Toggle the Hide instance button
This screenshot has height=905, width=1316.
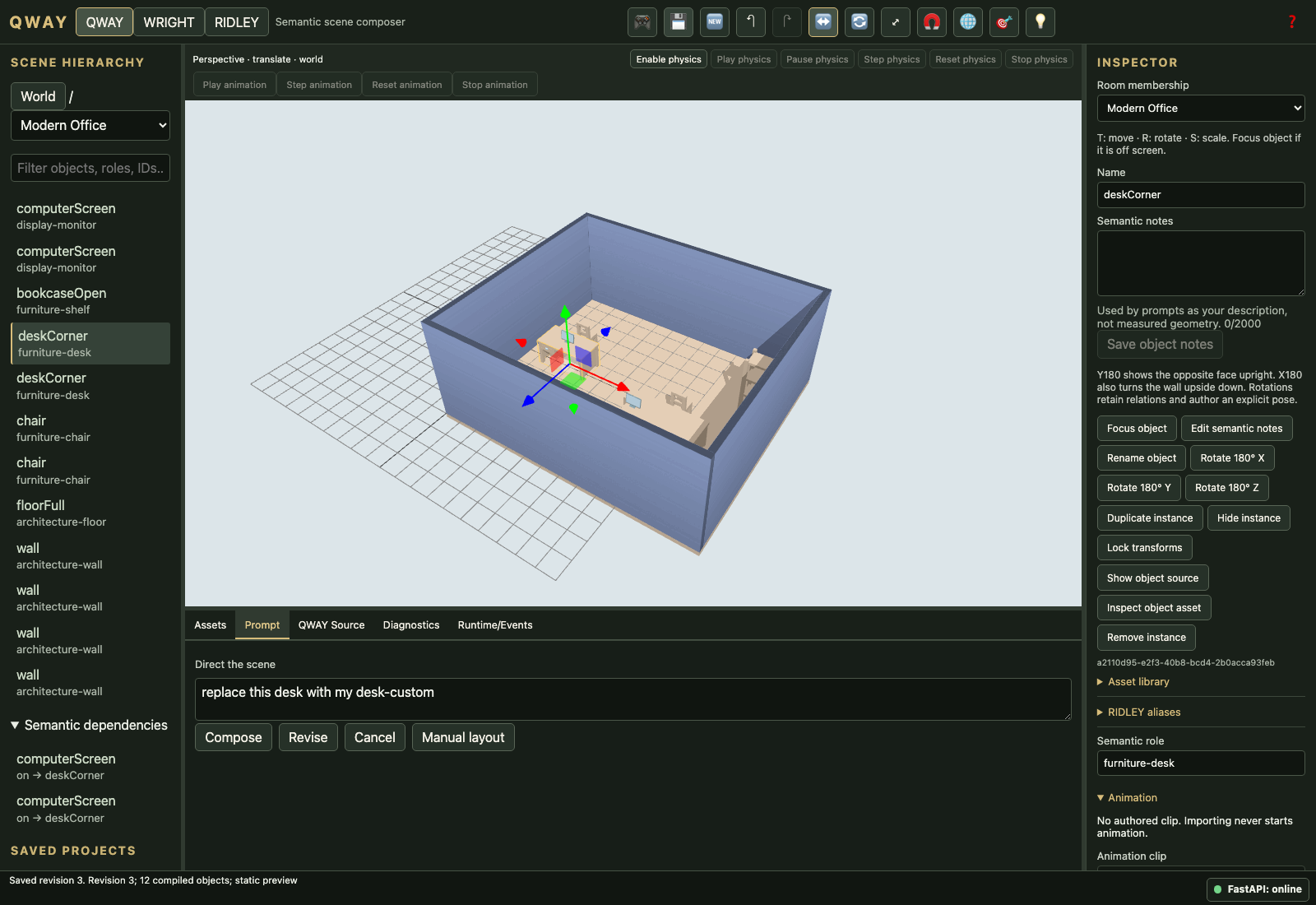[1249, 518]
